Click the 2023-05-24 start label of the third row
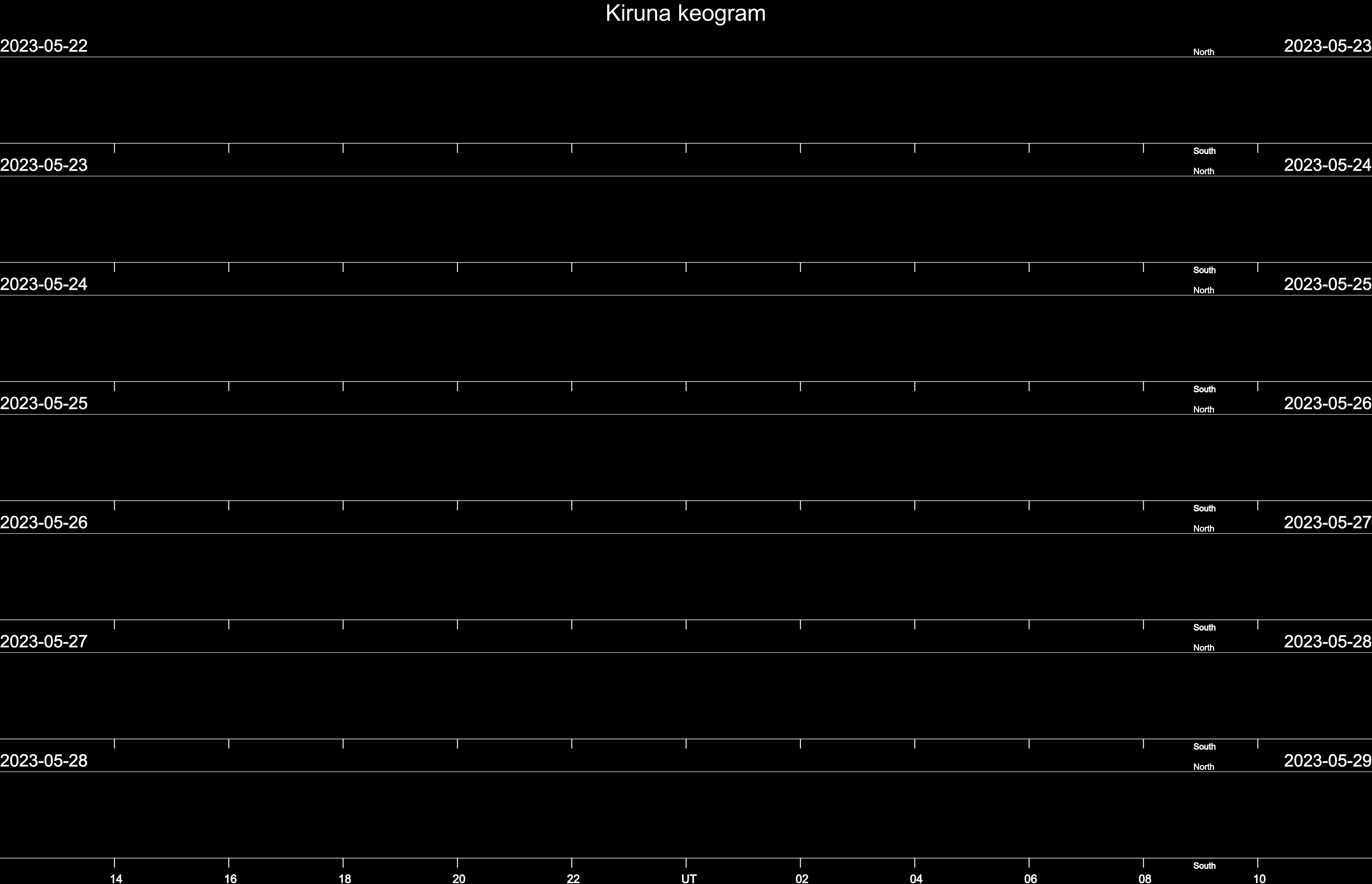The height and width of the screenshot is (884, 1372). click(x=44, y=284)
